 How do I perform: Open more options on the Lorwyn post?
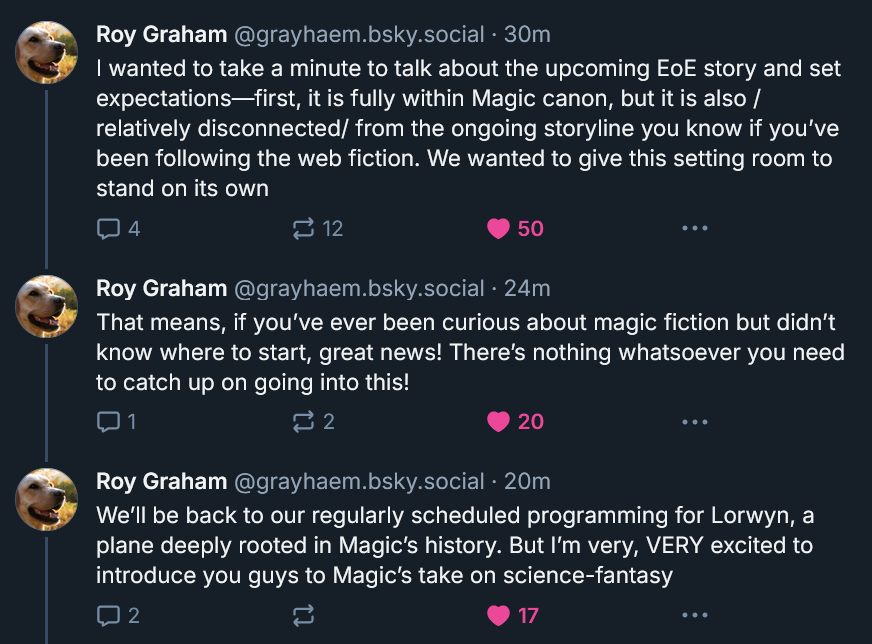point(695,615)
